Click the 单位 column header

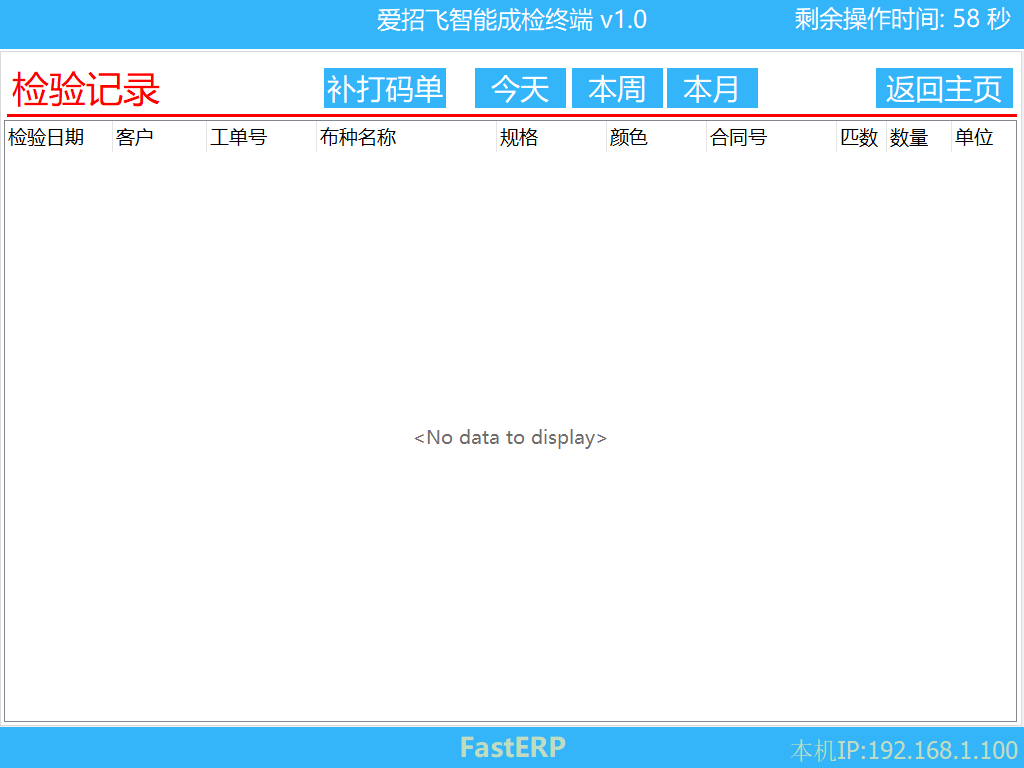(x=984, y=137)
